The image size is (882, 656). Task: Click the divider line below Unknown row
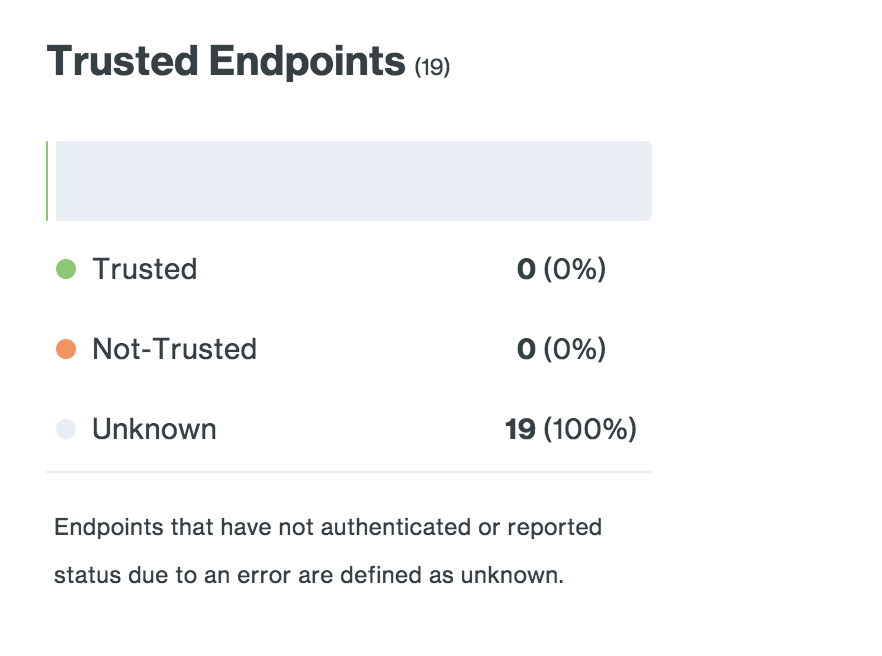tap(349, 472)
